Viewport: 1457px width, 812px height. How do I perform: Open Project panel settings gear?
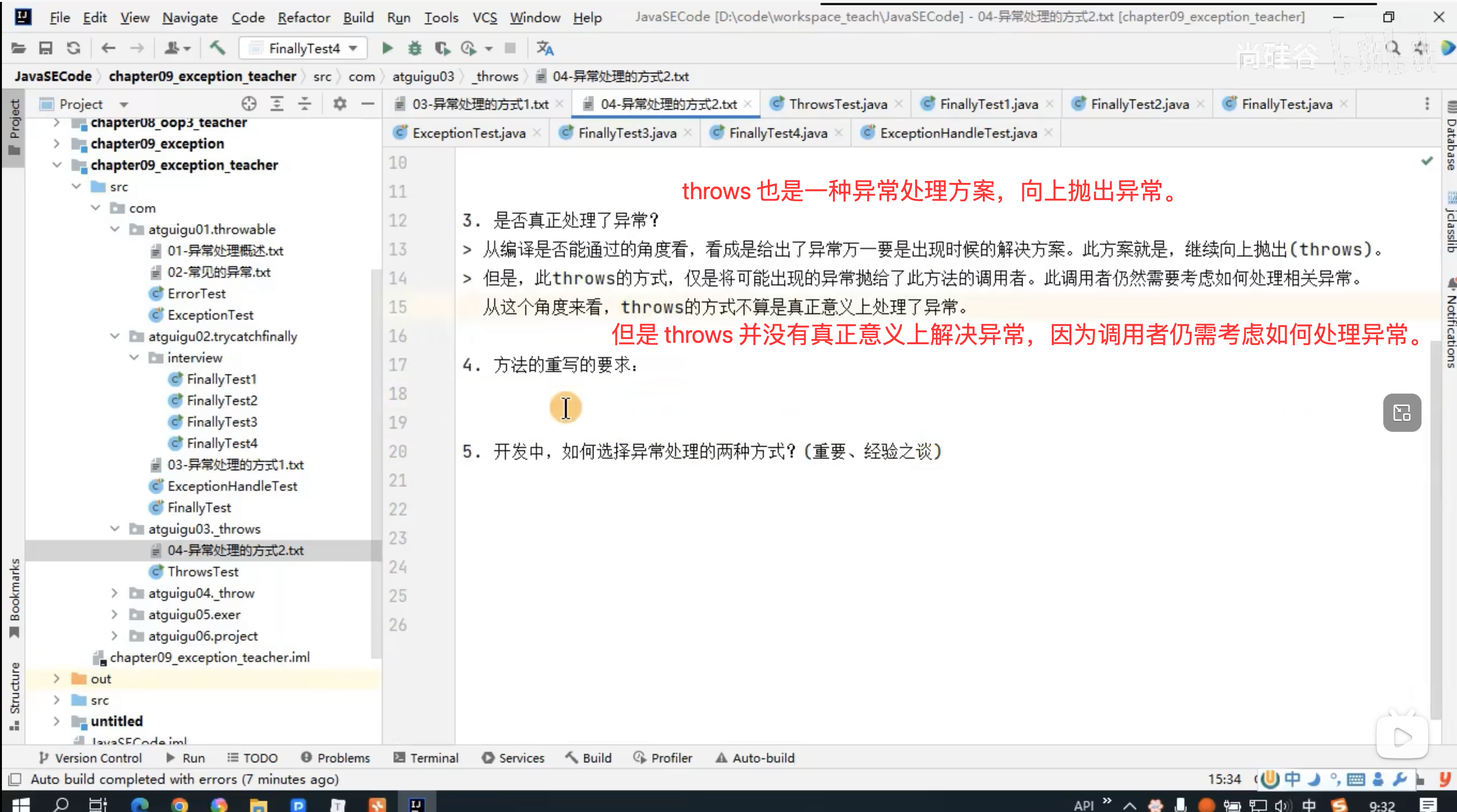point(340,103)
